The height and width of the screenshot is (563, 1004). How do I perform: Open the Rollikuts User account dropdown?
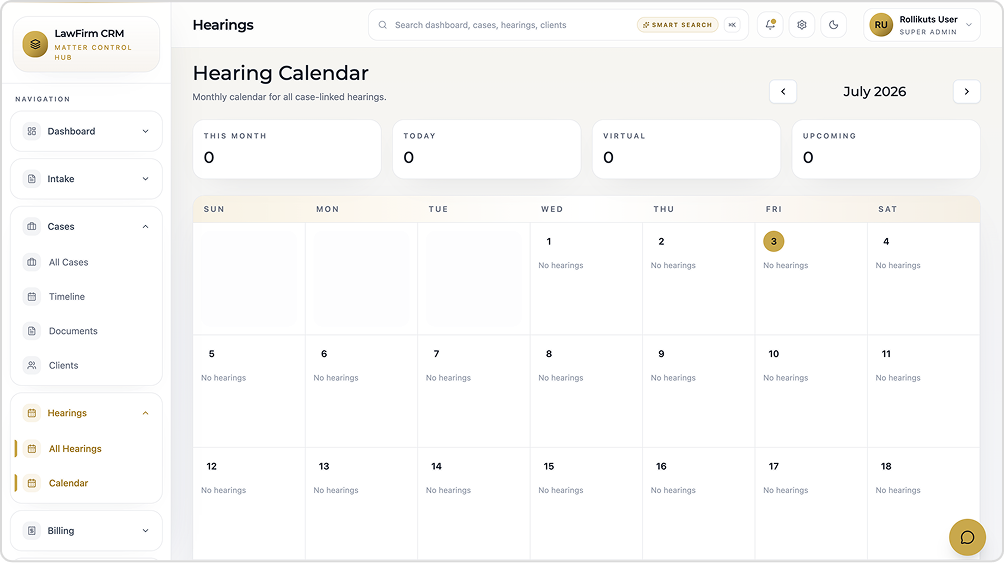(x=921, y=25)
